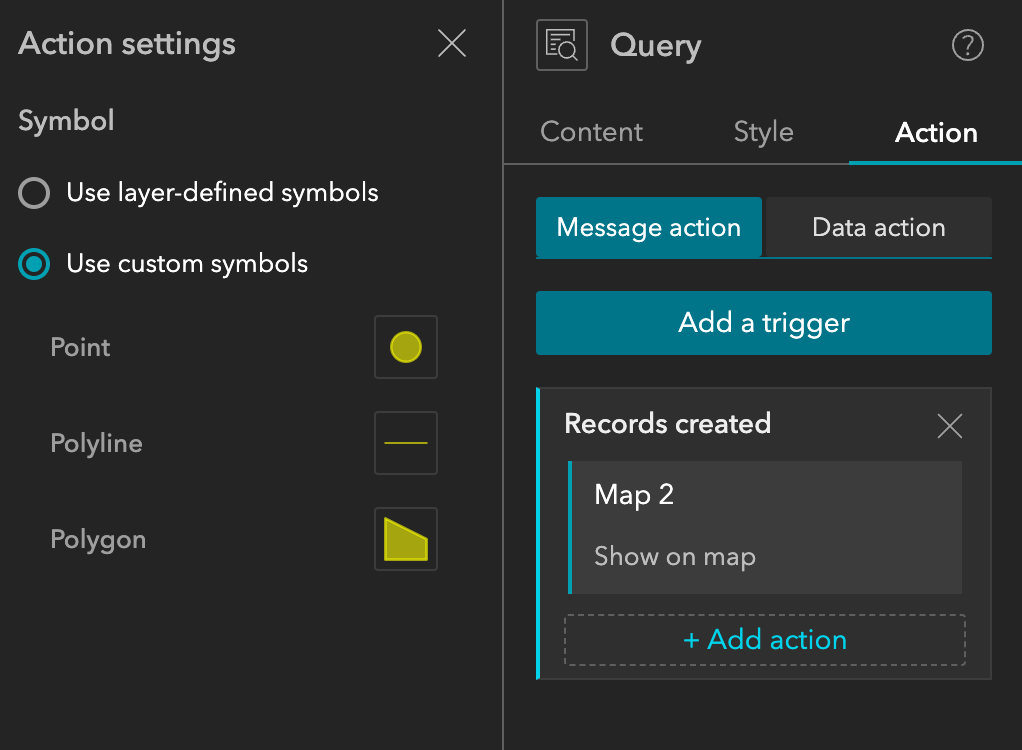Select the Action tab
The width and height of the screenshot is (1022, 750).
coord(936,133)
